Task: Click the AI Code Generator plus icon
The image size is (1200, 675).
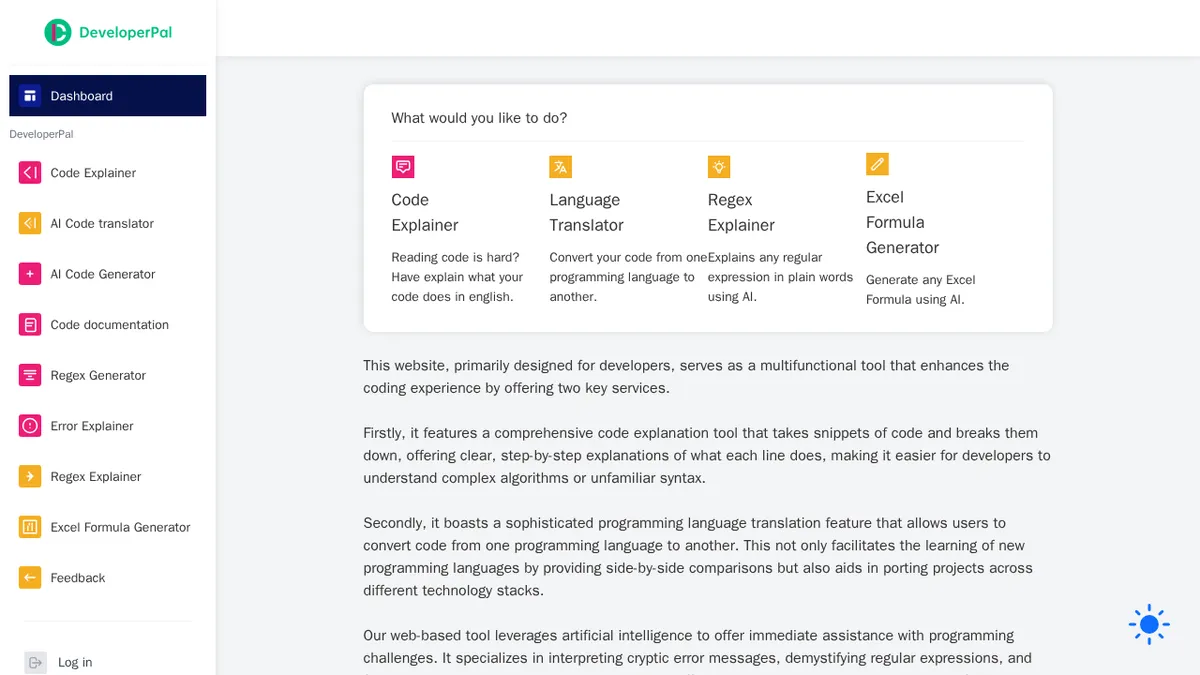Action: (x=29, y=274)
